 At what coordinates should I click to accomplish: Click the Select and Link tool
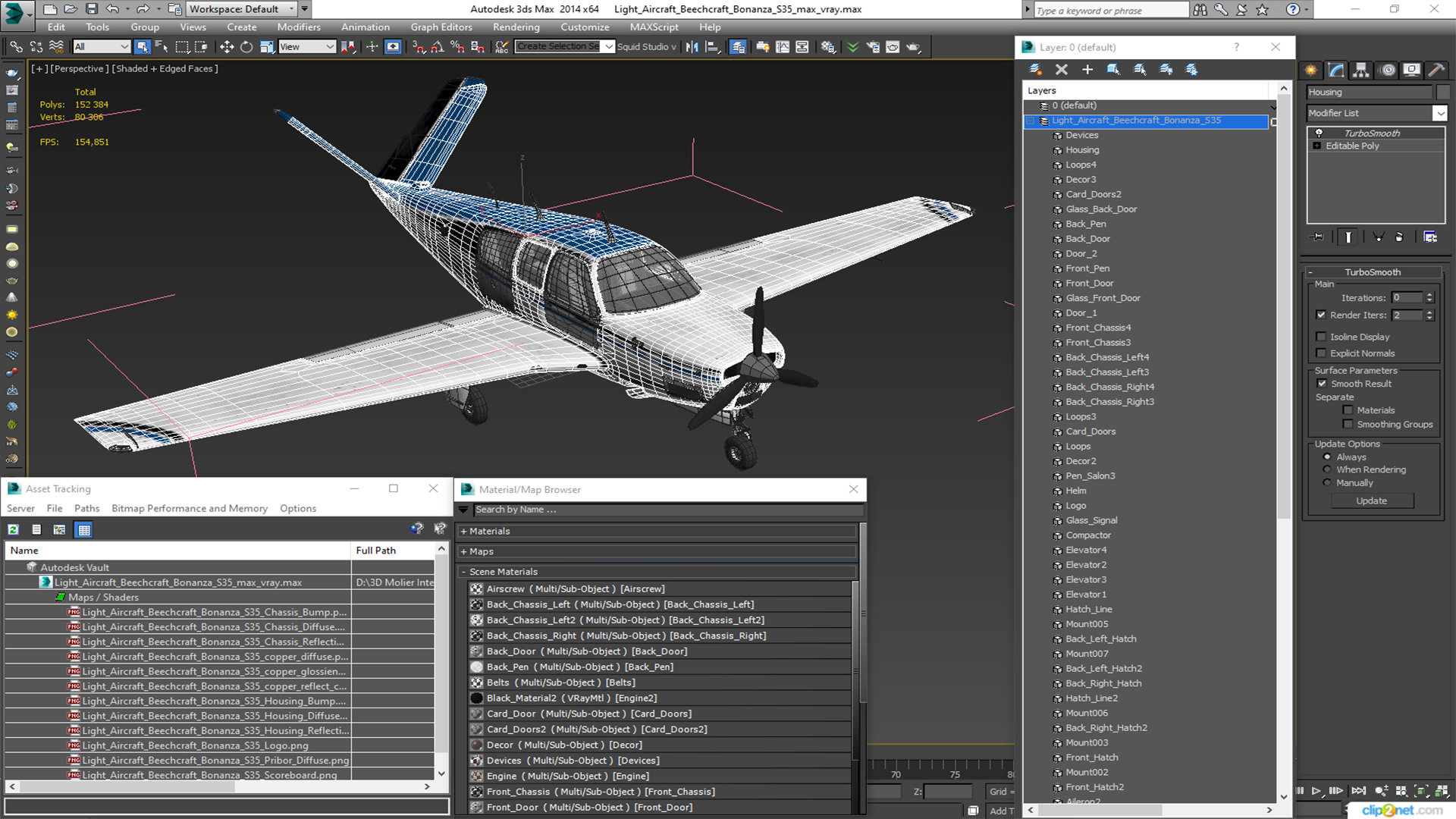click(16, 47)
